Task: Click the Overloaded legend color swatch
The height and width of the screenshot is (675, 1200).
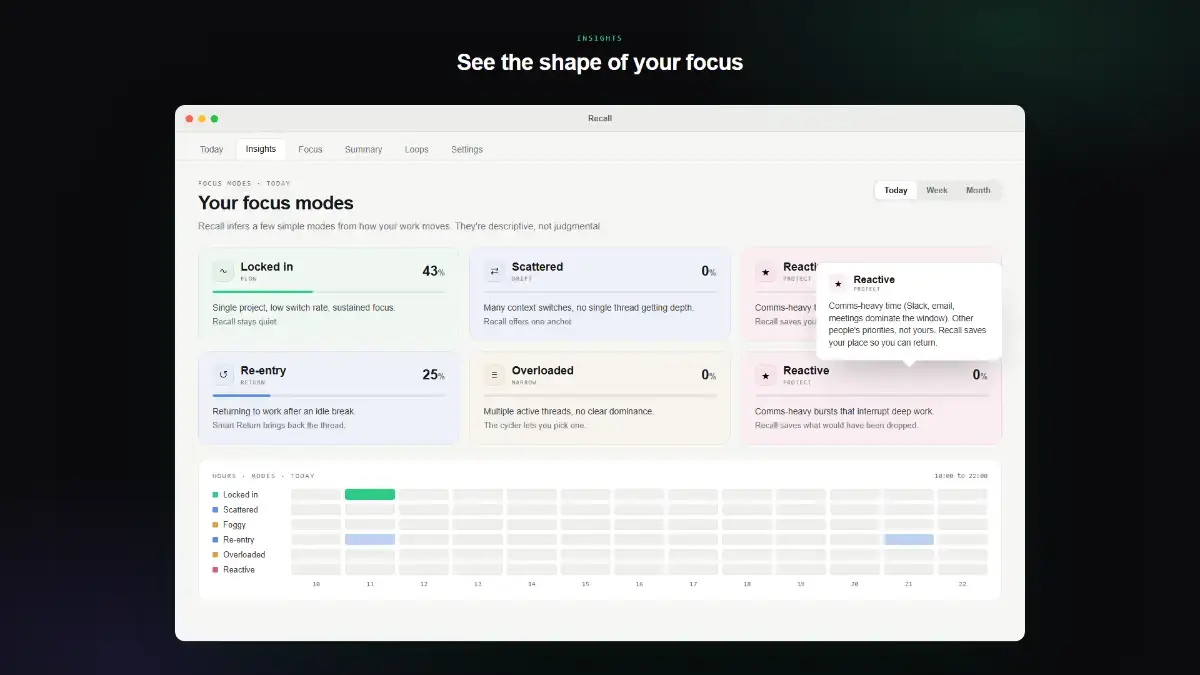Action: pyautogui.click(x=215, y=555)
